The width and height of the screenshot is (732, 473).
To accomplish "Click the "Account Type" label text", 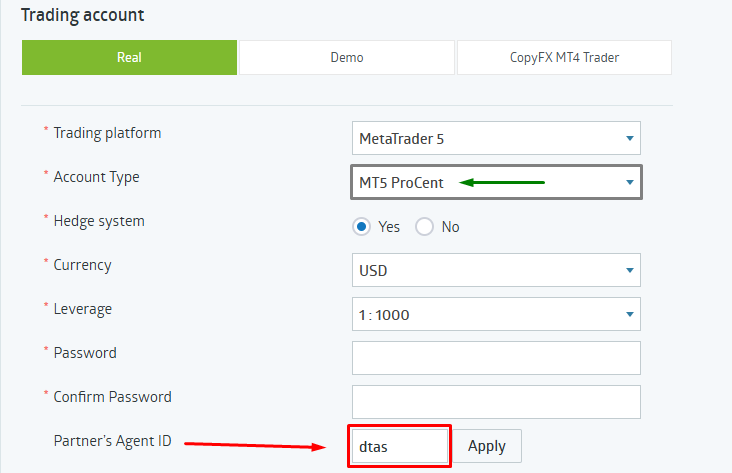I will [96, 177].
